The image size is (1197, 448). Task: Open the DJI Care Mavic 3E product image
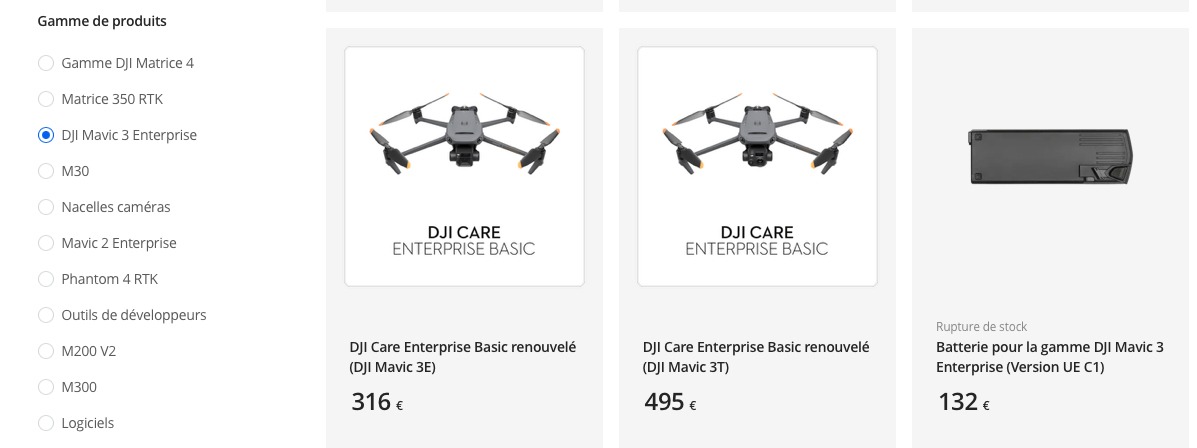464,166
